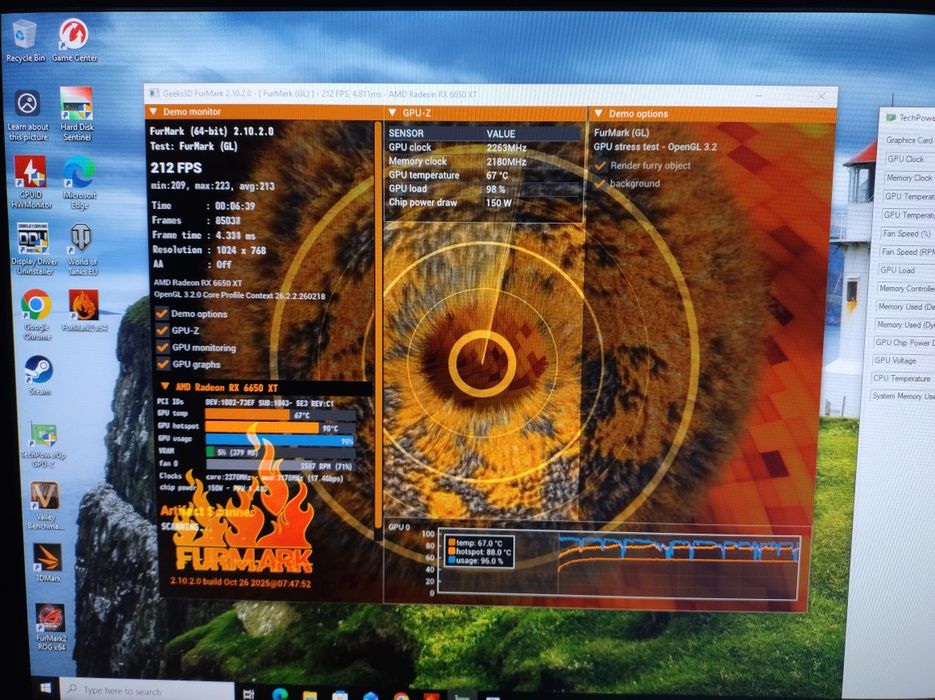This screenshot has width=935, height=700.
Task: Click the GPU load 98 % sensor row
Action: 483,188
